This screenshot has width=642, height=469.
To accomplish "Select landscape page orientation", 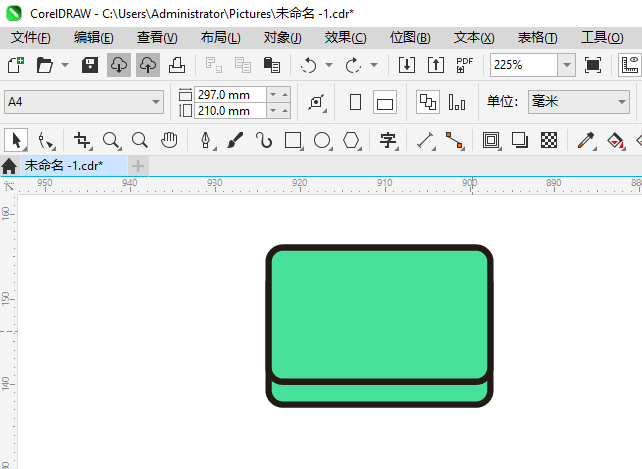I will [385, 102].
